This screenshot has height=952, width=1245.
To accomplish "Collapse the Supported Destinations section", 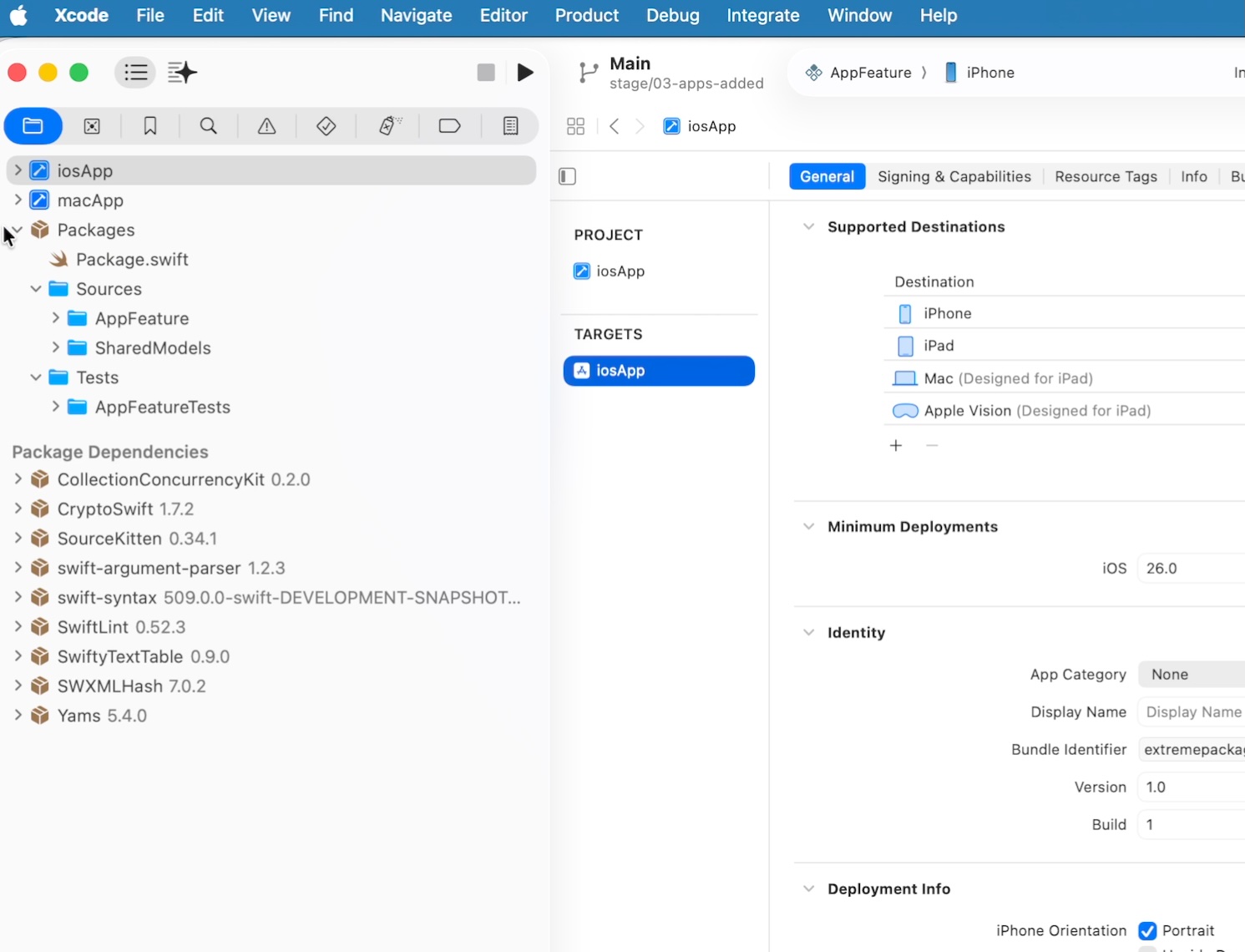I will tap(808, 227).
